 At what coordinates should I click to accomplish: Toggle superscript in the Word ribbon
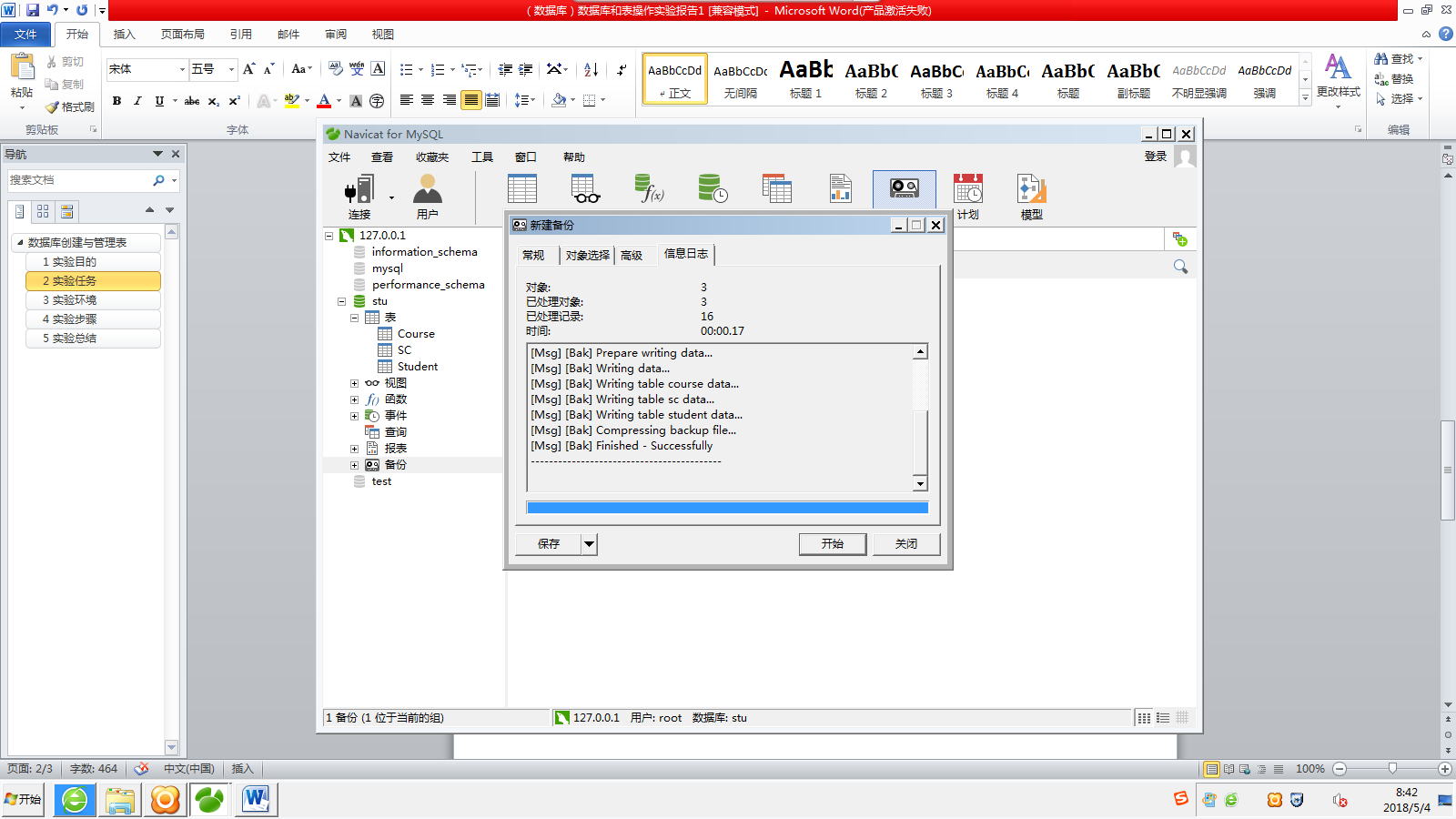tap(234, 101)
